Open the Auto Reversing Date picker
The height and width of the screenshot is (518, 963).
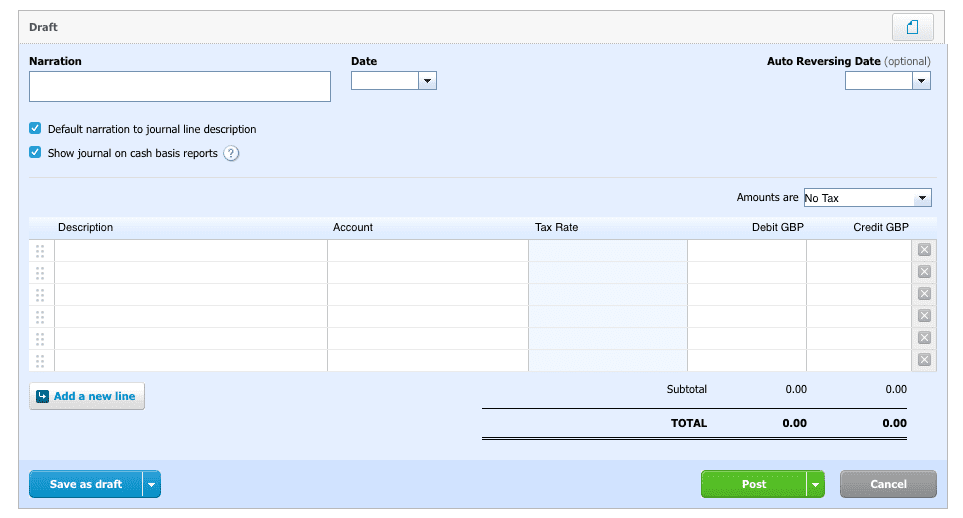pyautogui.click(x=921, y=80)
